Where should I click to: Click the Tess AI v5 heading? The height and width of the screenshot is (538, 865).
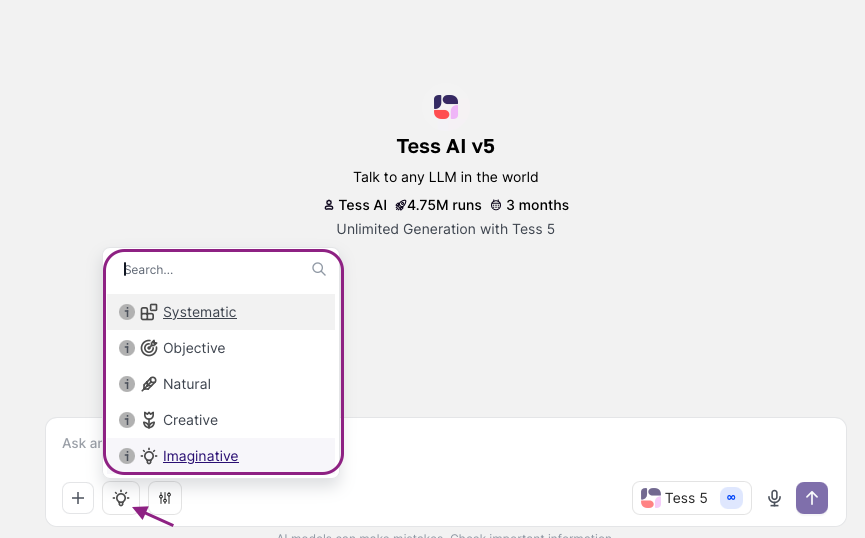[446, 146]
